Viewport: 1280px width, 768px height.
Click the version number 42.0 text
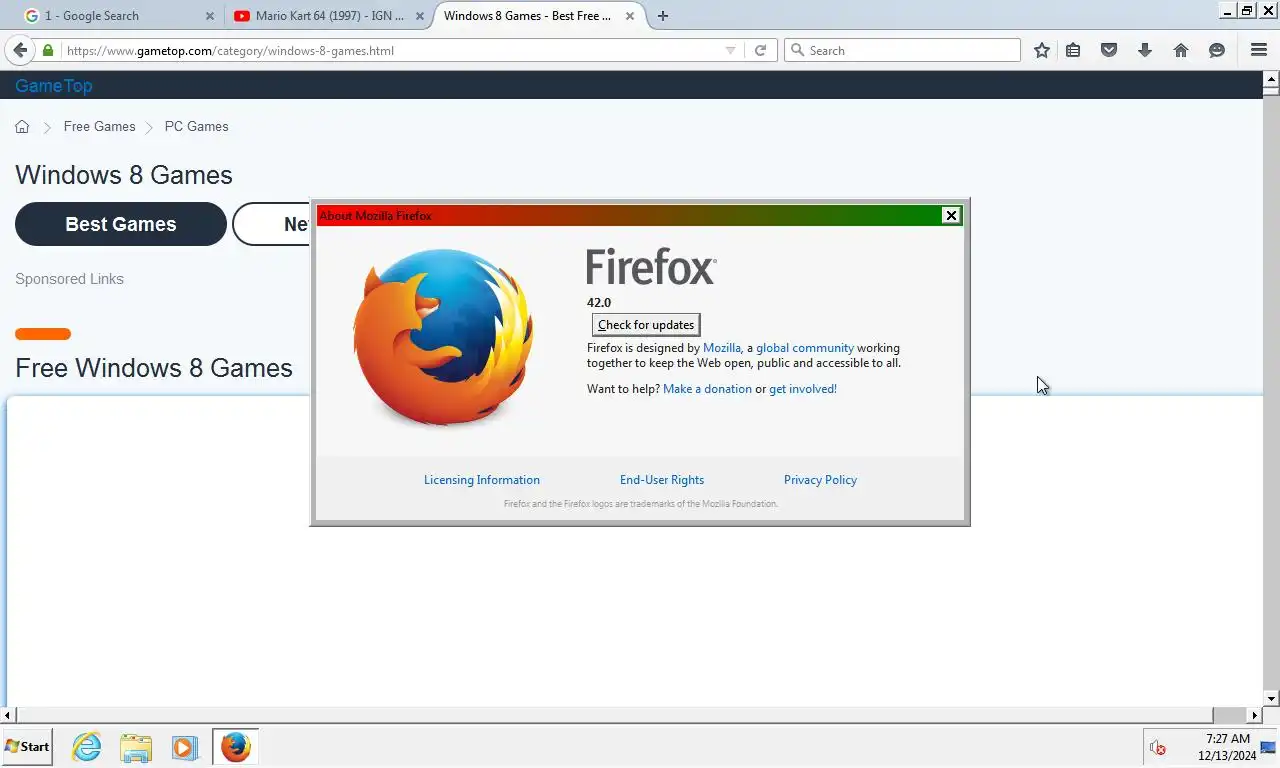click(x=599, y=303)
